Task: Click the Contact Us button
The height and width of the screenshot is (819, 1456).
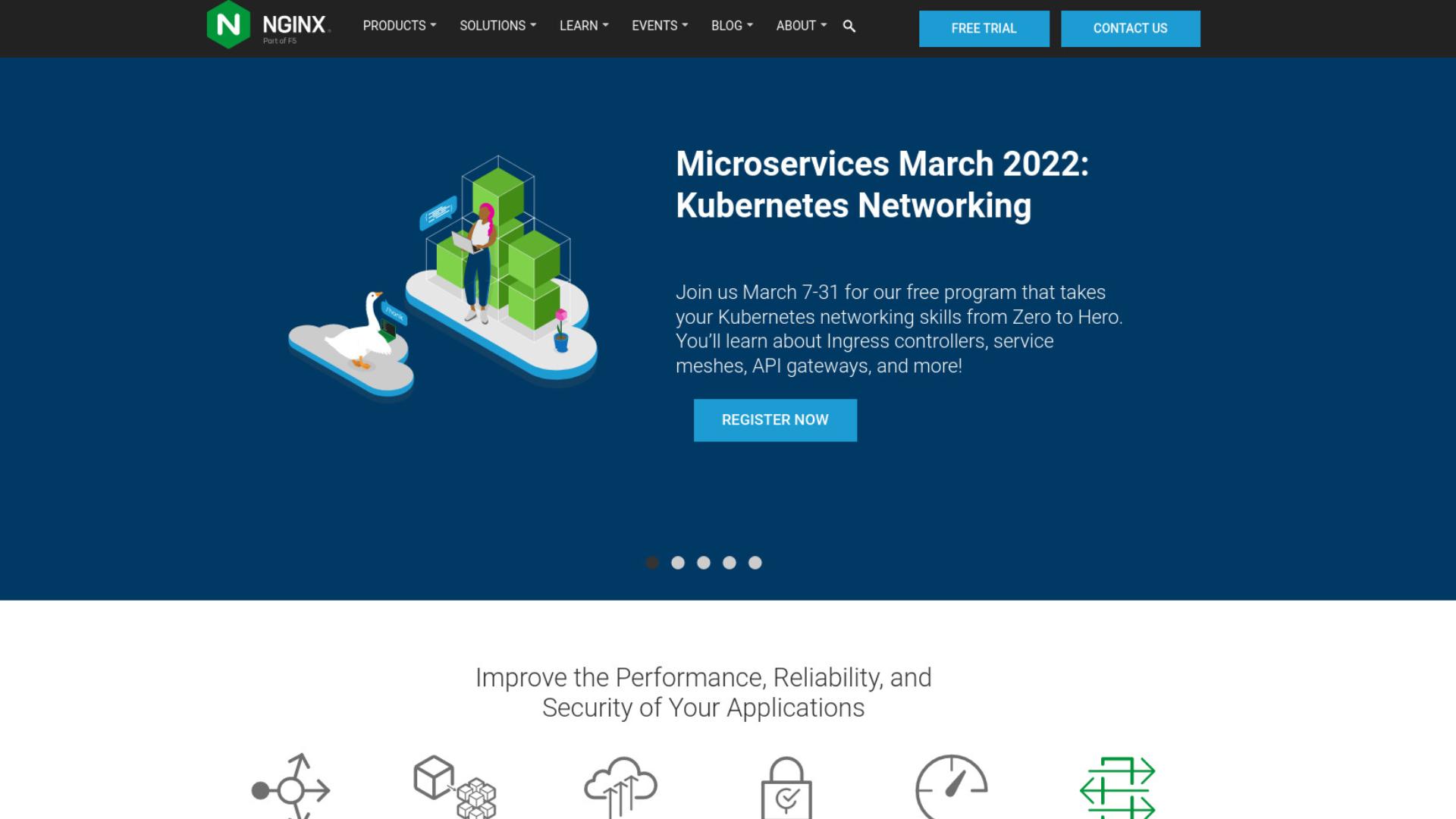Action: click(x=1131, y=29)
